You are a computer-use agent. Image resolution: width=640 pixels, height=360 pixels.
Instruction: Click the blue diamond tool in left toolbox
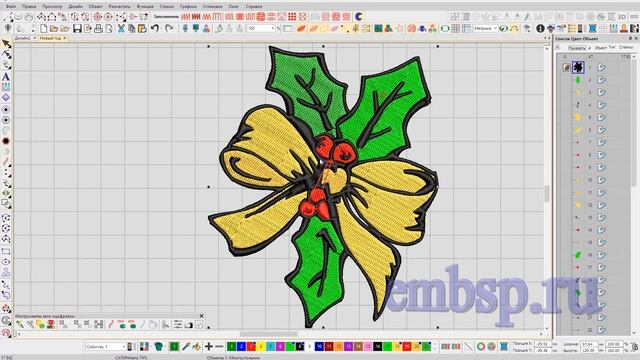pyautogui.click(x=6, y=97)
